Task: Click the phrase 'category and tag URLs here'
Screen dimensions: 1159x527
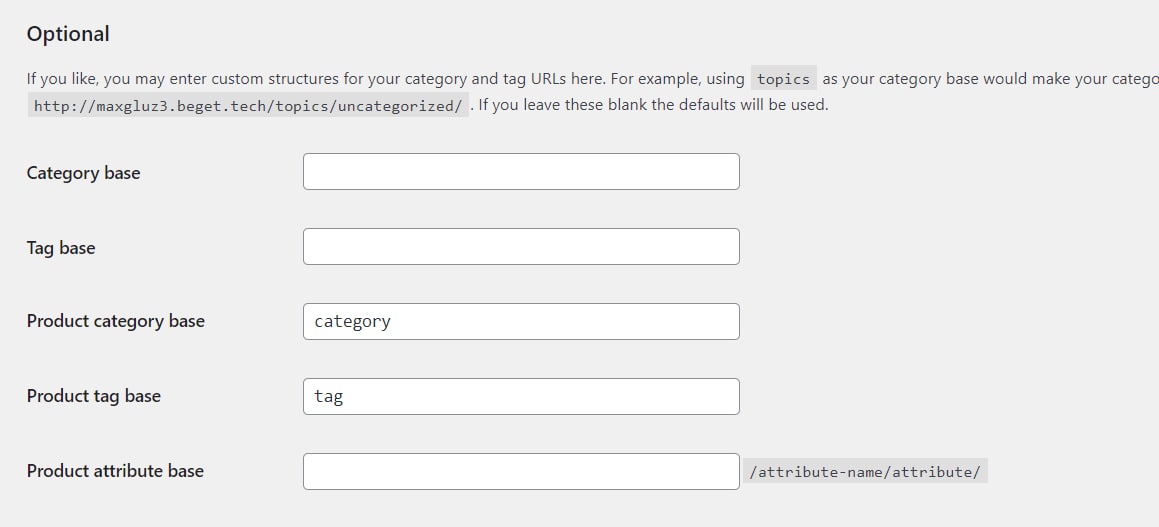Action: [500, 79]
